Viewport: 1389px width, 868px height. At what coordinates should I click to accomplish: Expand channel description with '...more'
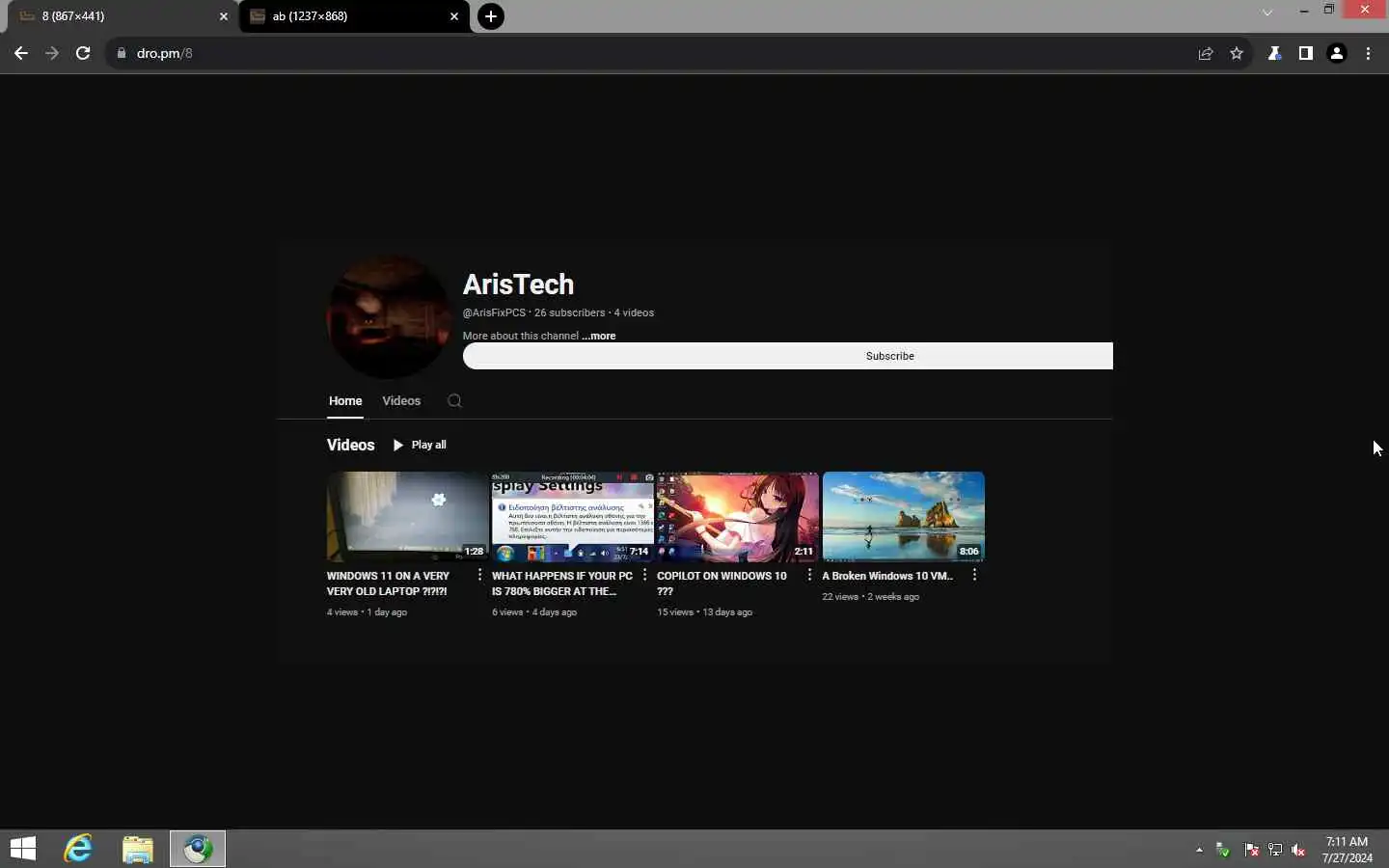point(598,336)
